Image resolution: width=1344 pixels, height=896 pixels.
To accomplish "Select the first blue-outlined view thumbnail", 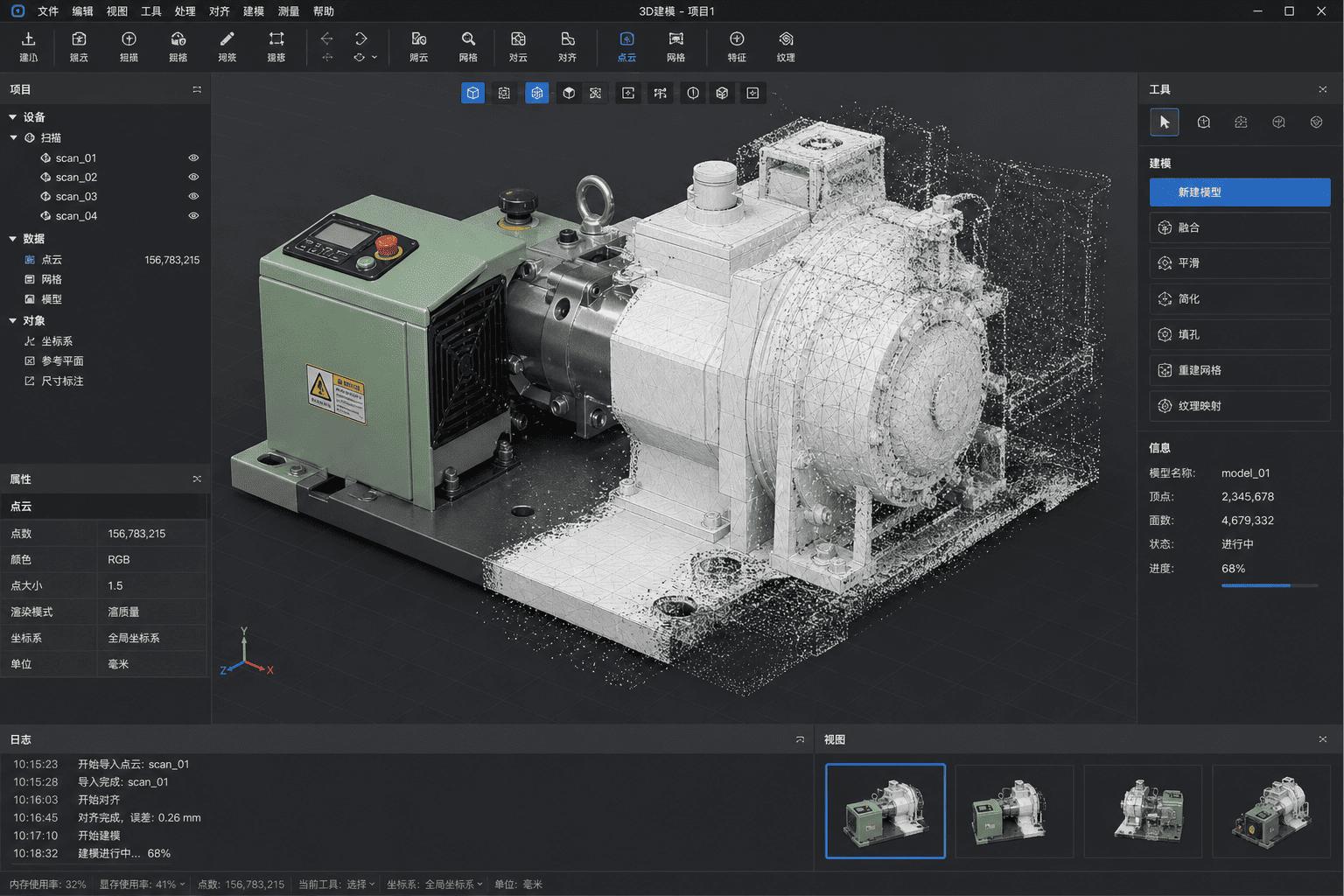I will (885, 810).
